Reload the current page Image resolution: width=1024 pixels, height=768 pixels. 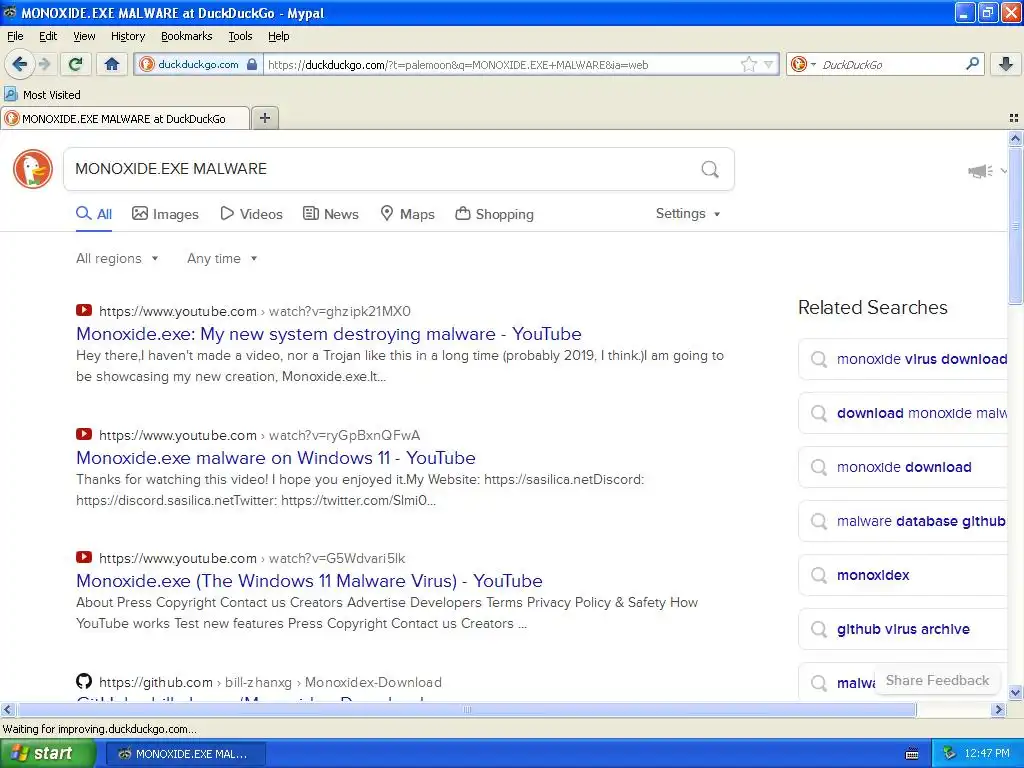(76, 64)
